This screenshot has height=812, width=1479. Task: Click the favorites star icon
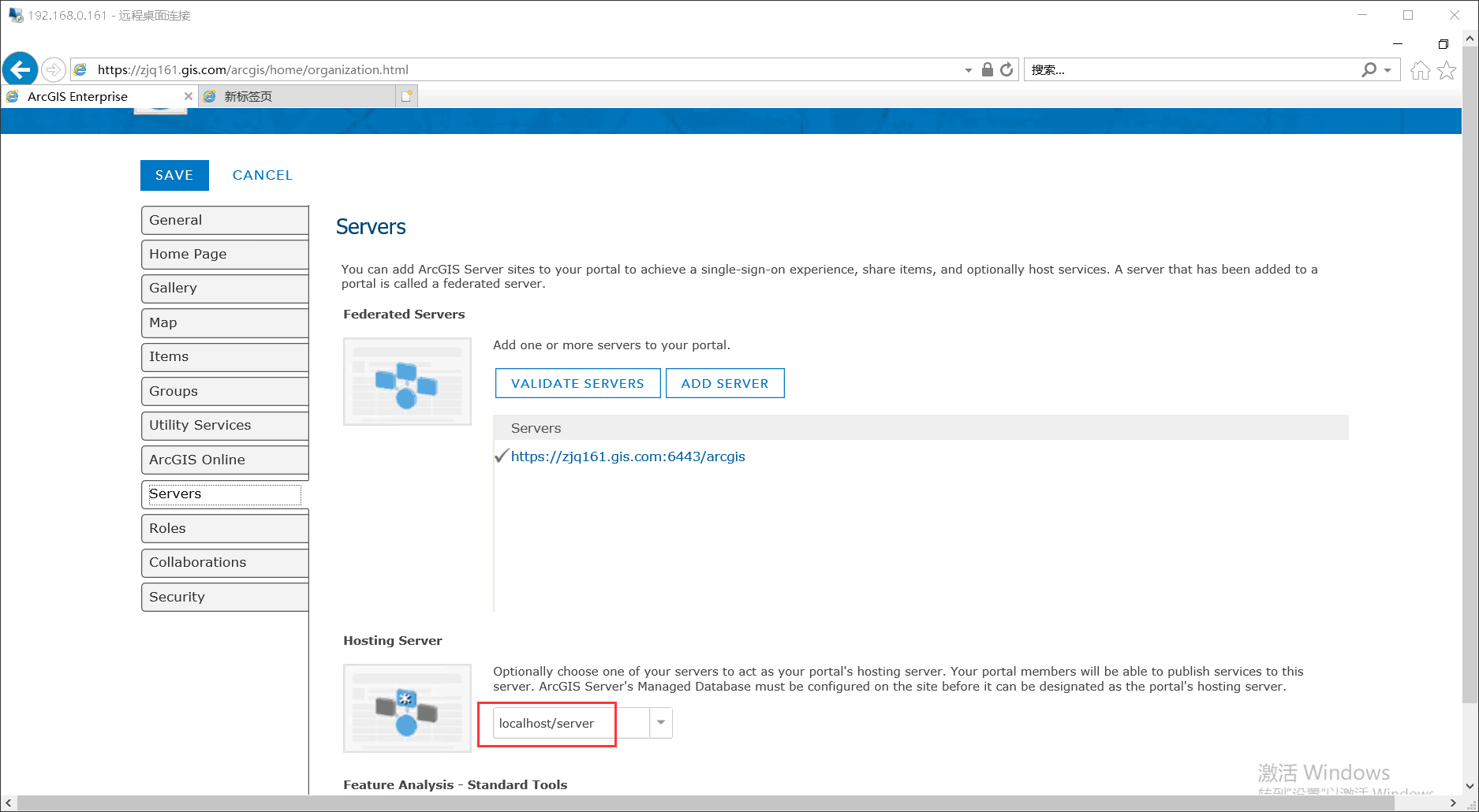1447,69
